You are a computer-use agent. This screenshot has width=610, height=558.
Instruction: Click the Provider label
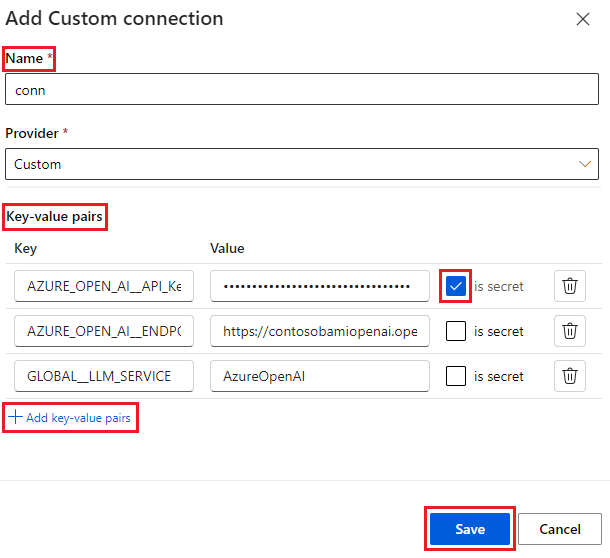[x=32, y=133]
